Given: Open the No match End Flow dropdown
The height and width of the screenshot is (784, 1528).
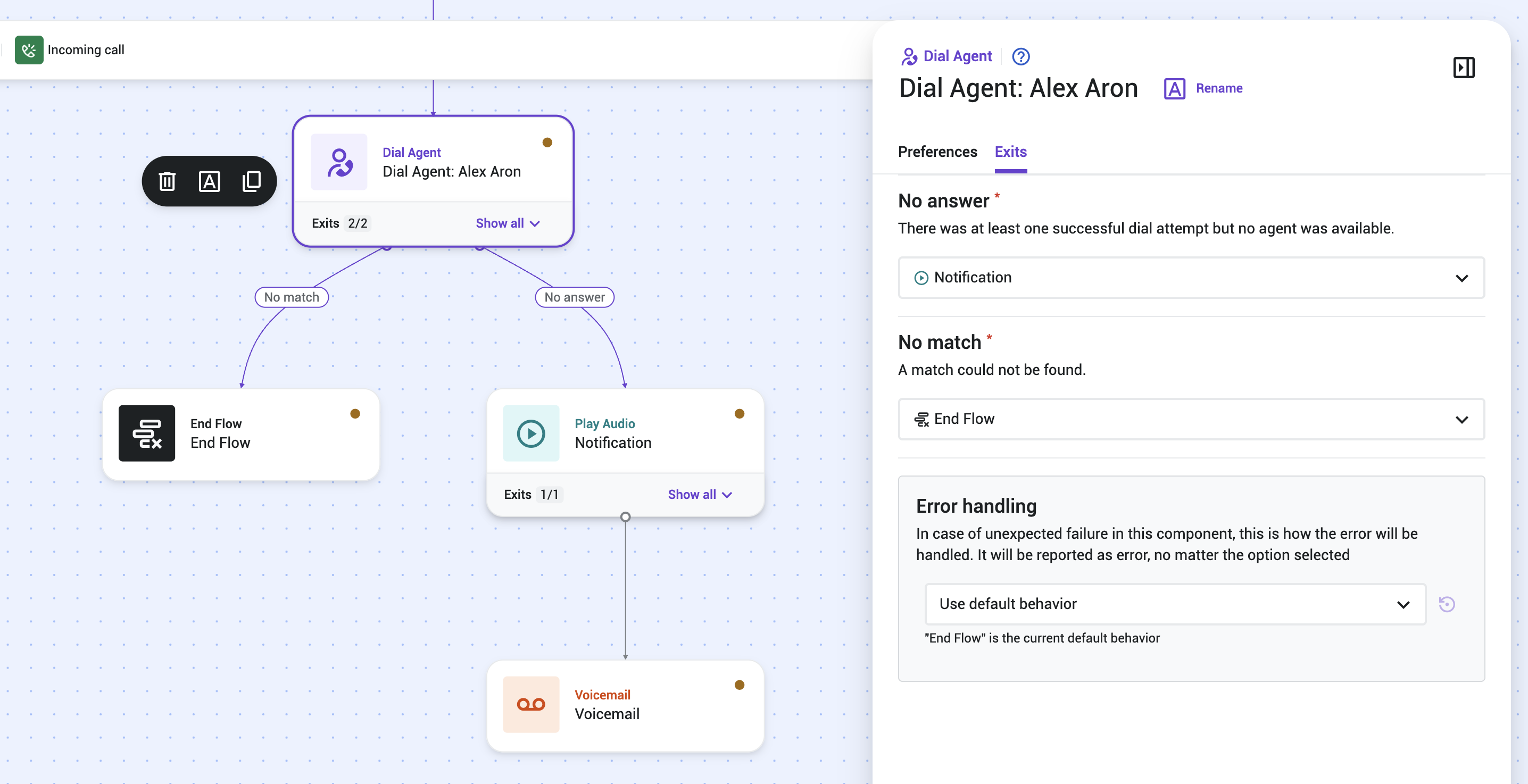Looking at the screenshot, I should [1191, 419].
